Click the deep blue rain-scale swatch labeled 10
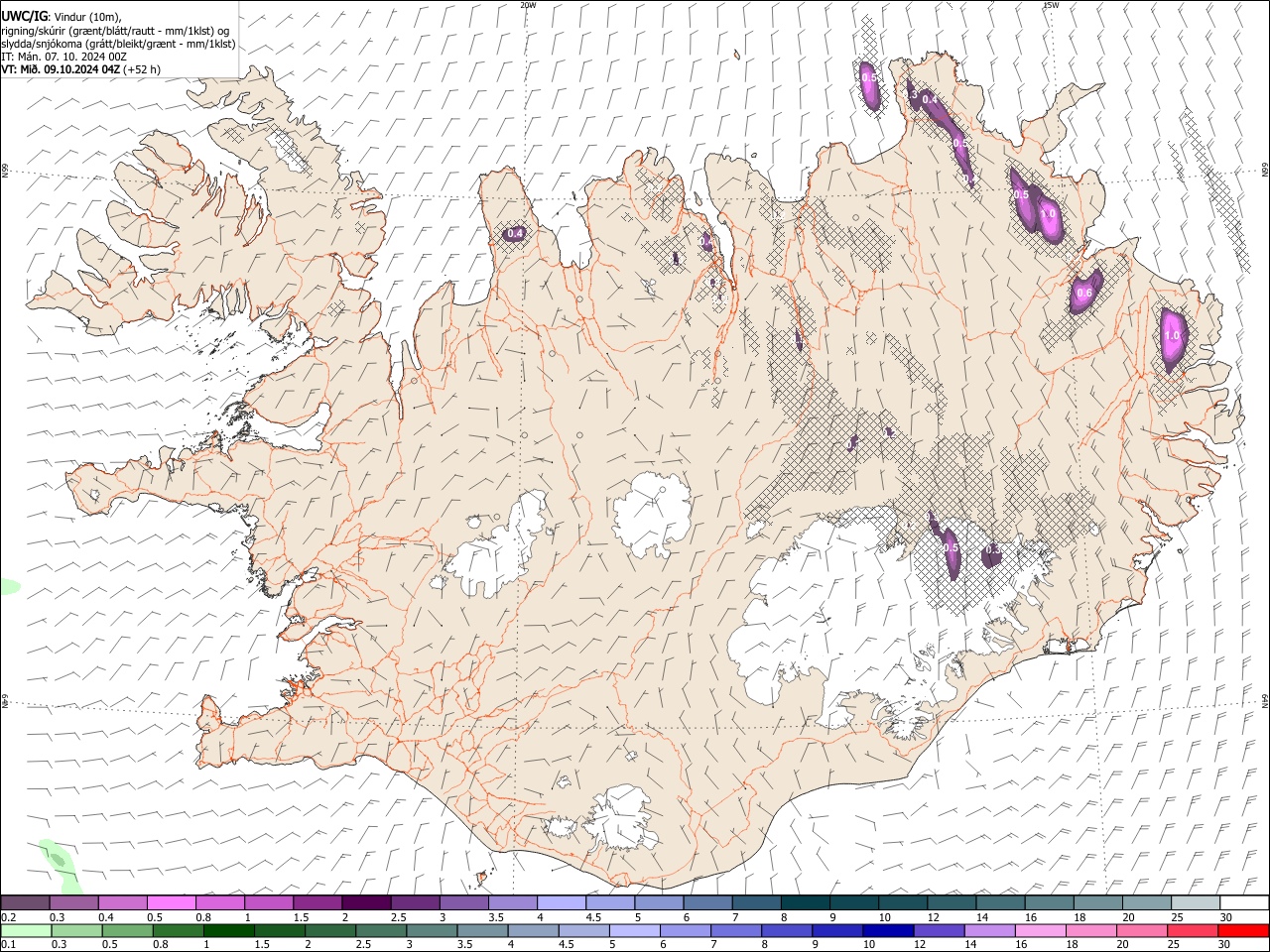The image size is (1270, 952). [x=888, y=930]
